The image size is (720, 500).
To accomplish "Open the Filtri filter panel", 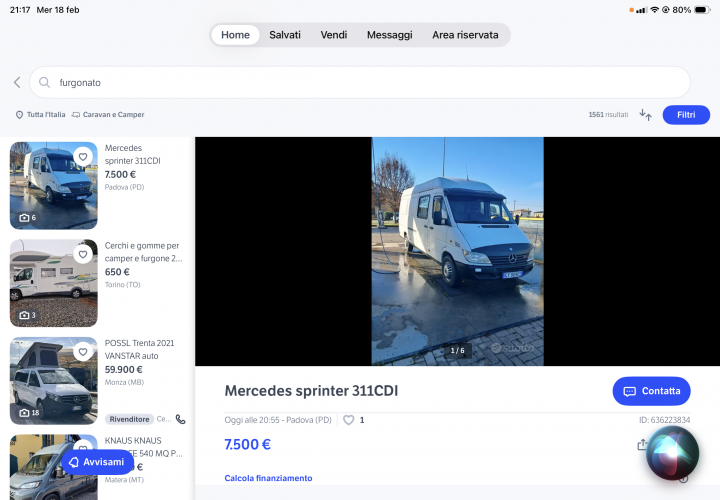I will [x=686, y=115].
